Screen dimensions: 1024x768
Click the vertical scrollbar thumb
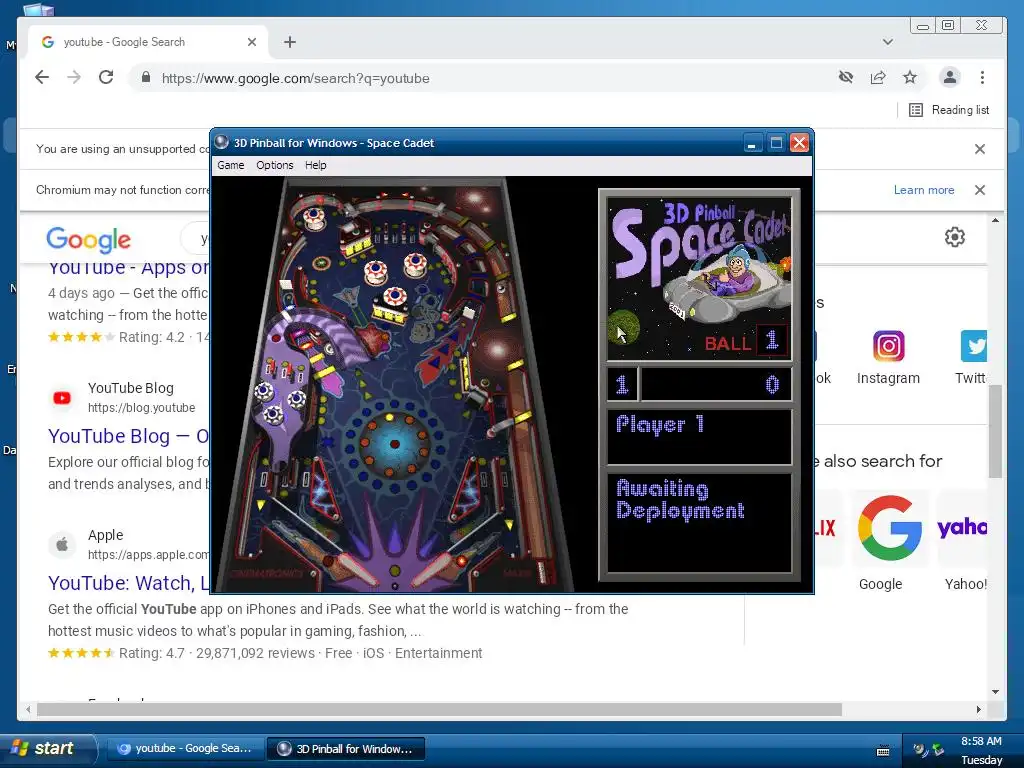(x=995, y=431)
